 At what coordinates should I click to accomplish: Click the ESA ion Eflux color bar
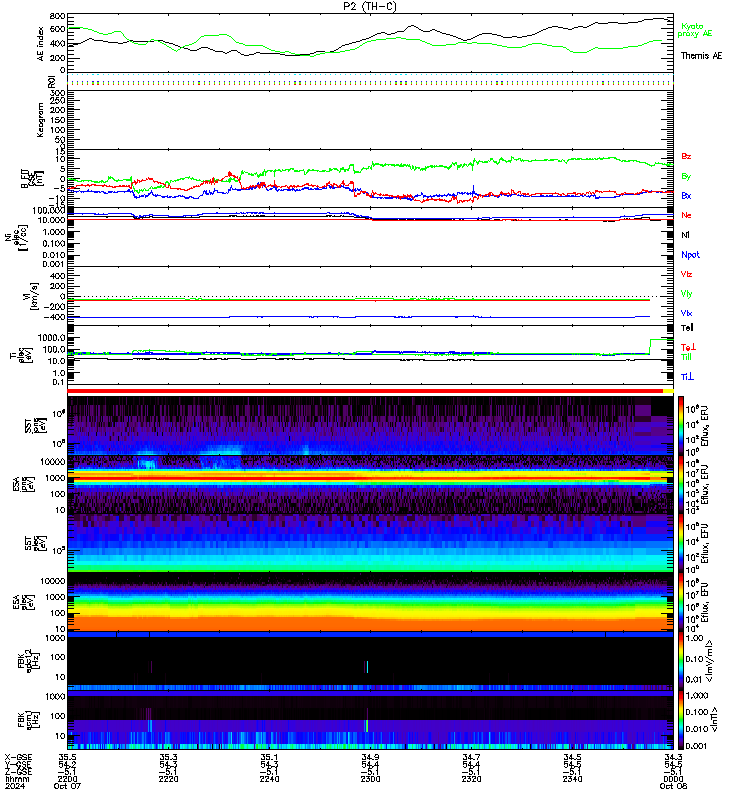[x=681, y=484]
